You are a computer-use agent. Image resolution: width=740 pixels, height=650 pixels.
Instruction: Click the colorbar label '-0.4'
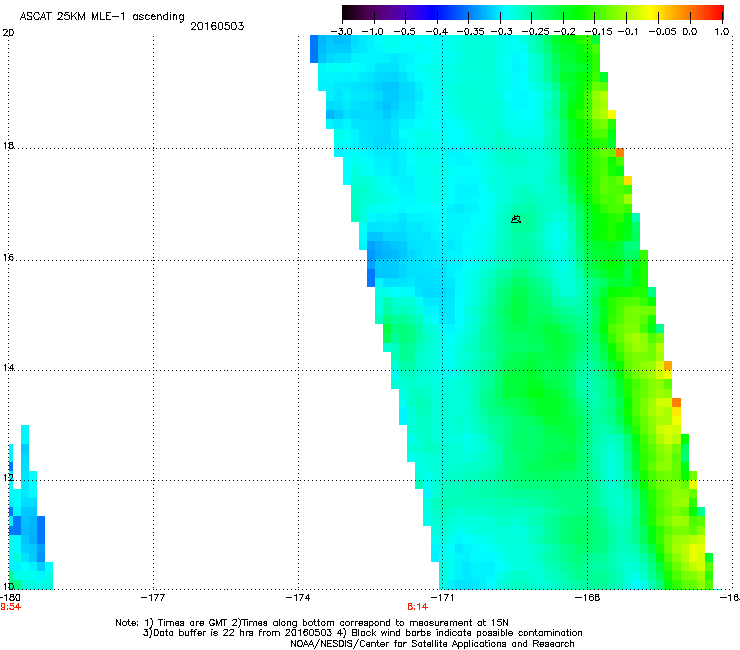pos(437,32)
